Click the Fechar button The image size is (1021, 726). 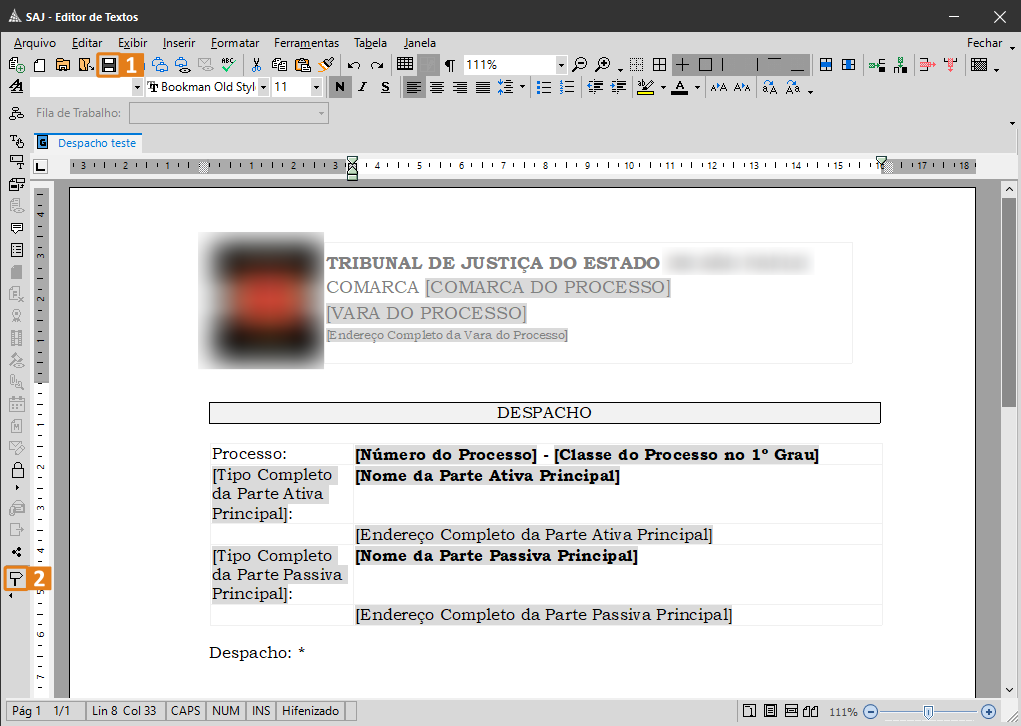(x=984, y=43)
